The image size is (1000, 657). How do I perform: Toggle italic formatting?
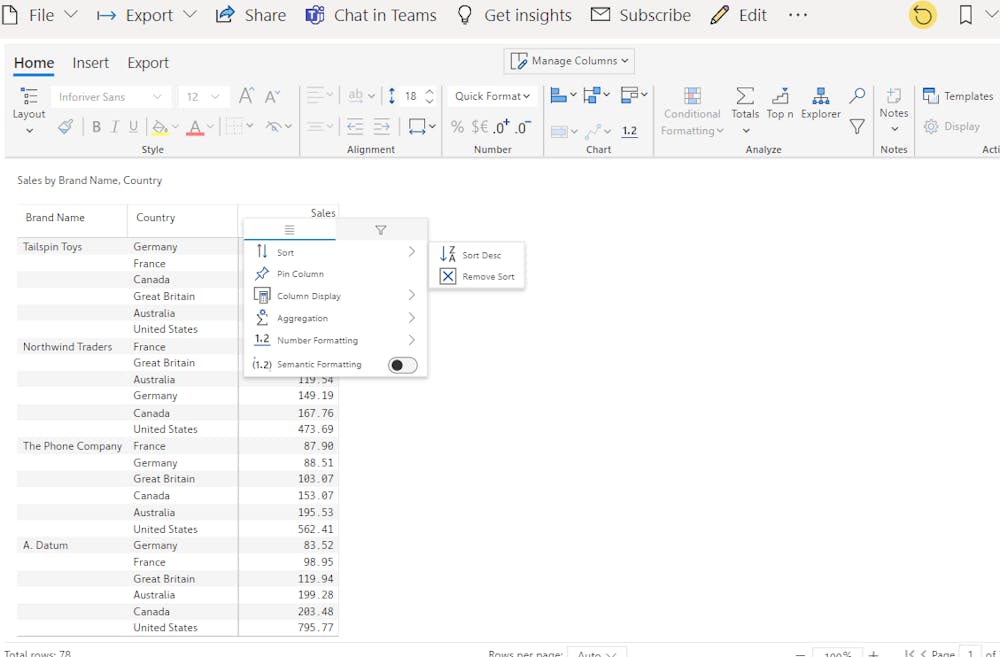pos(115,127)
